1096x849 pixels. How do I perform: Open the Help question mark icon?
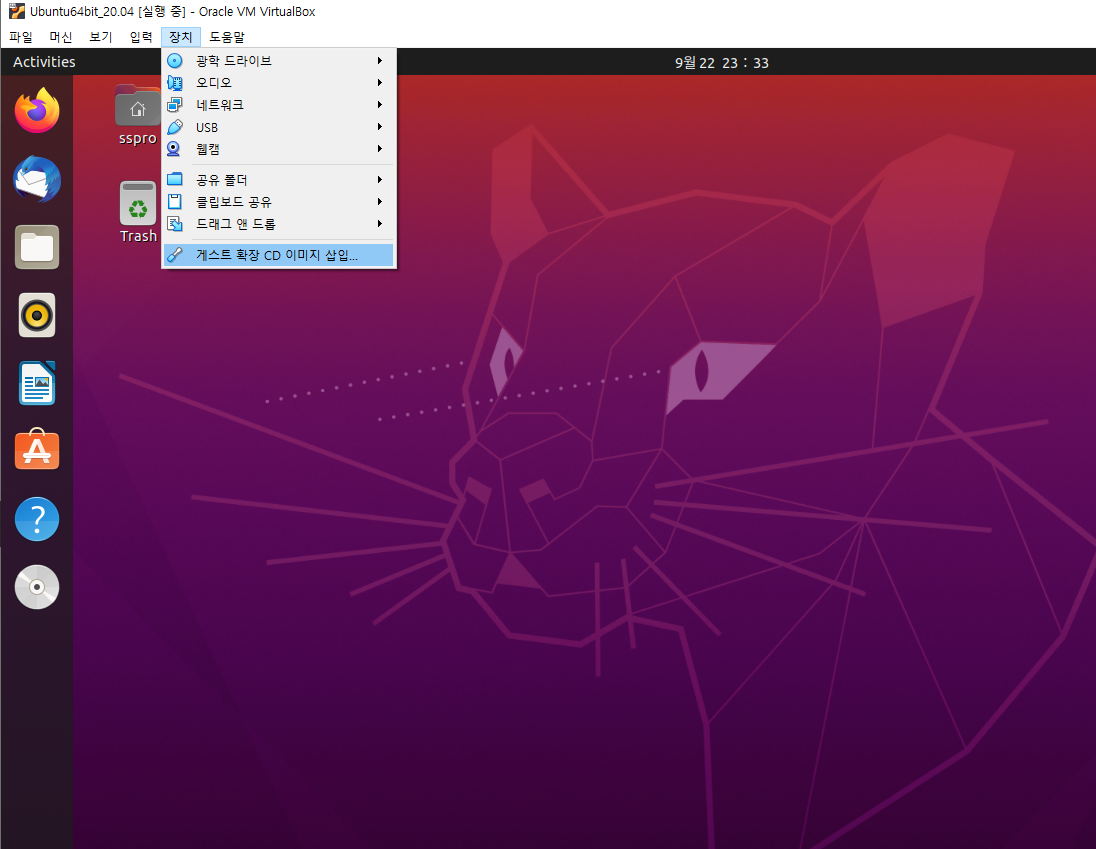[x=37, y=519]
